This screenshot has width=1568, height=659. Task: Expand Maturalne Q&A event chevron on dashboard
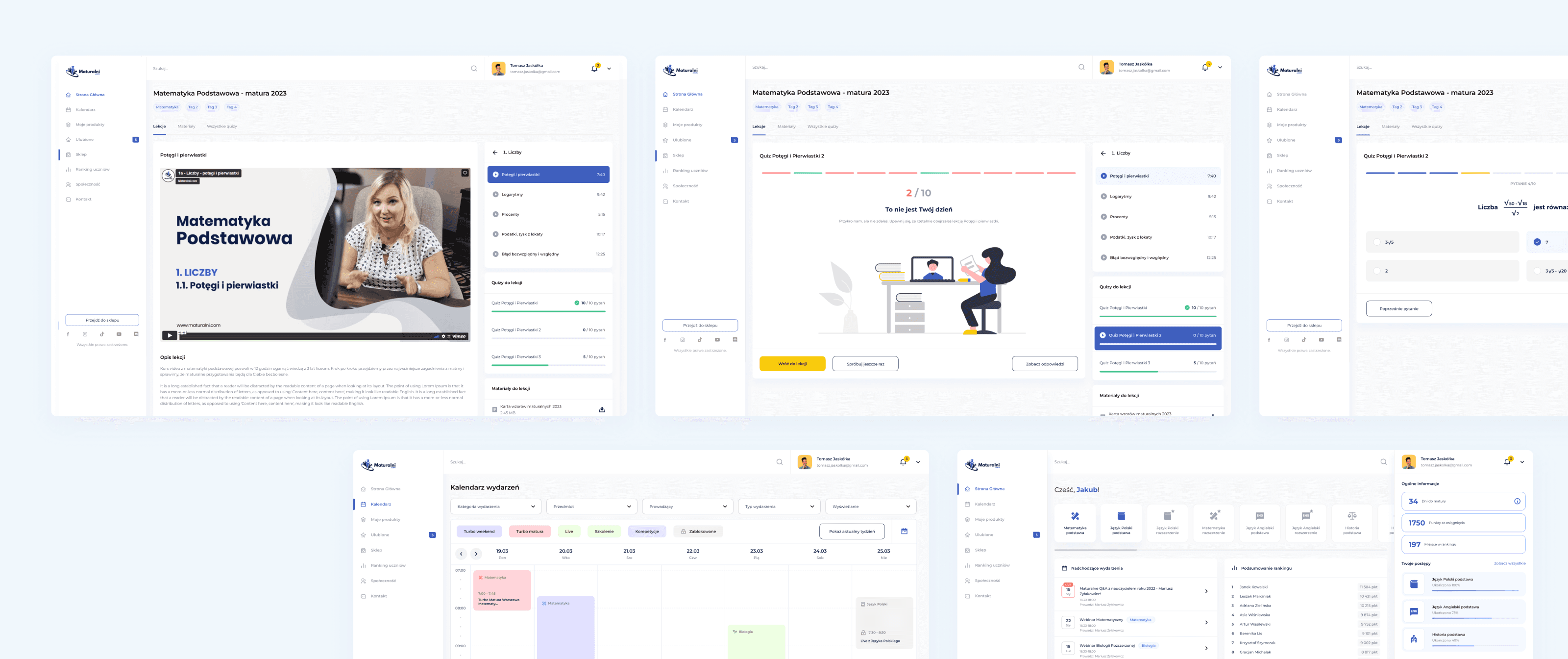1206,591
